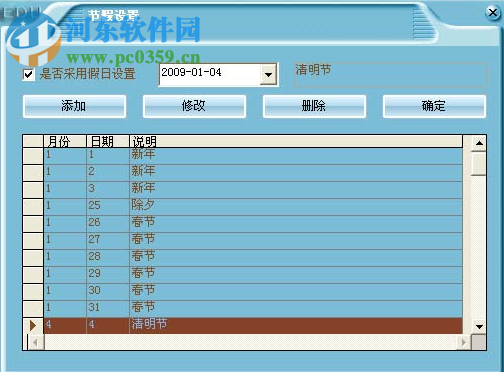Click the vertical scrollbar thumb
This screenshot has height=372, width=504.
click(479, 163)
